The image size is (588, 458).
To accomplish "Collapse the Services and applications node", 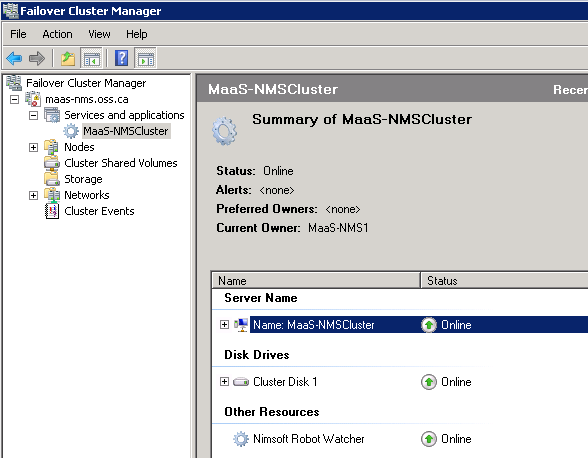I will click(x=33, y=116).
